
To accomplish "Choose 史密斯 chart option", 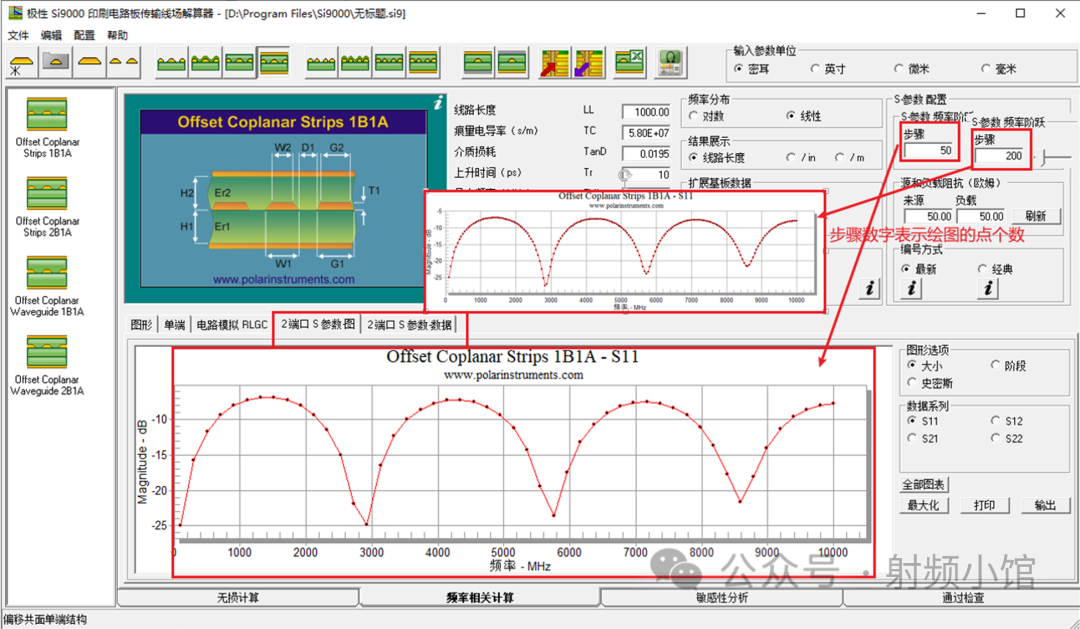I will [912, 382].
